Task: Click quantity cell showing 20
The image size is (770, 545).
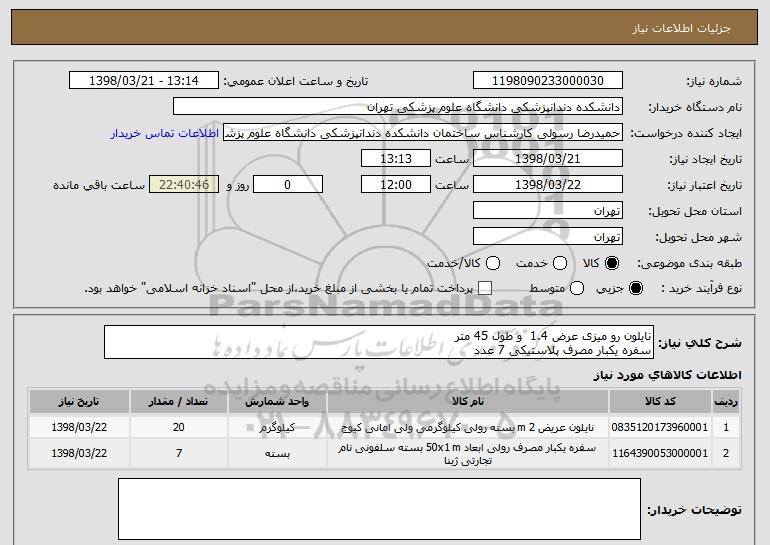Action: pos(178,427)
